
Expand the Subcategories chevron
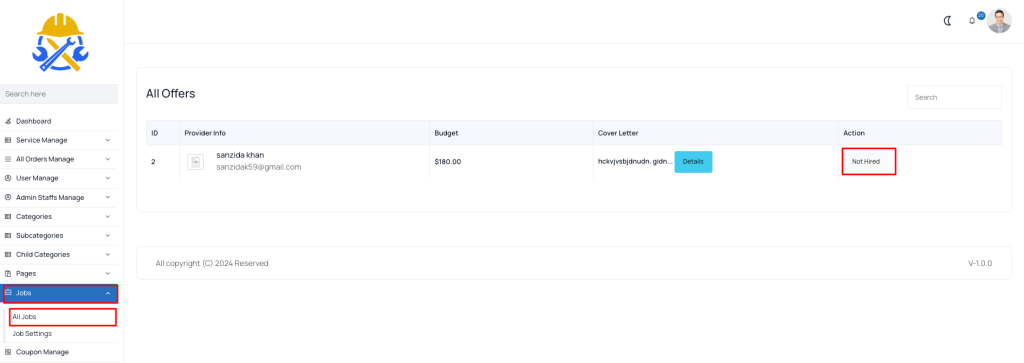click(108, 236)
